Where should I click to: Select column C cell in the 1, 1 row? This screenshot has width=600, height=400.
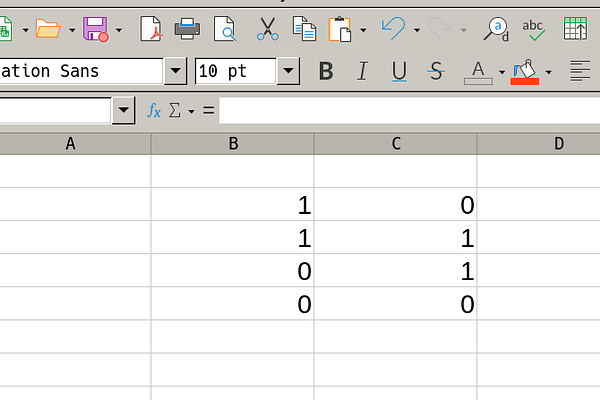395,237
